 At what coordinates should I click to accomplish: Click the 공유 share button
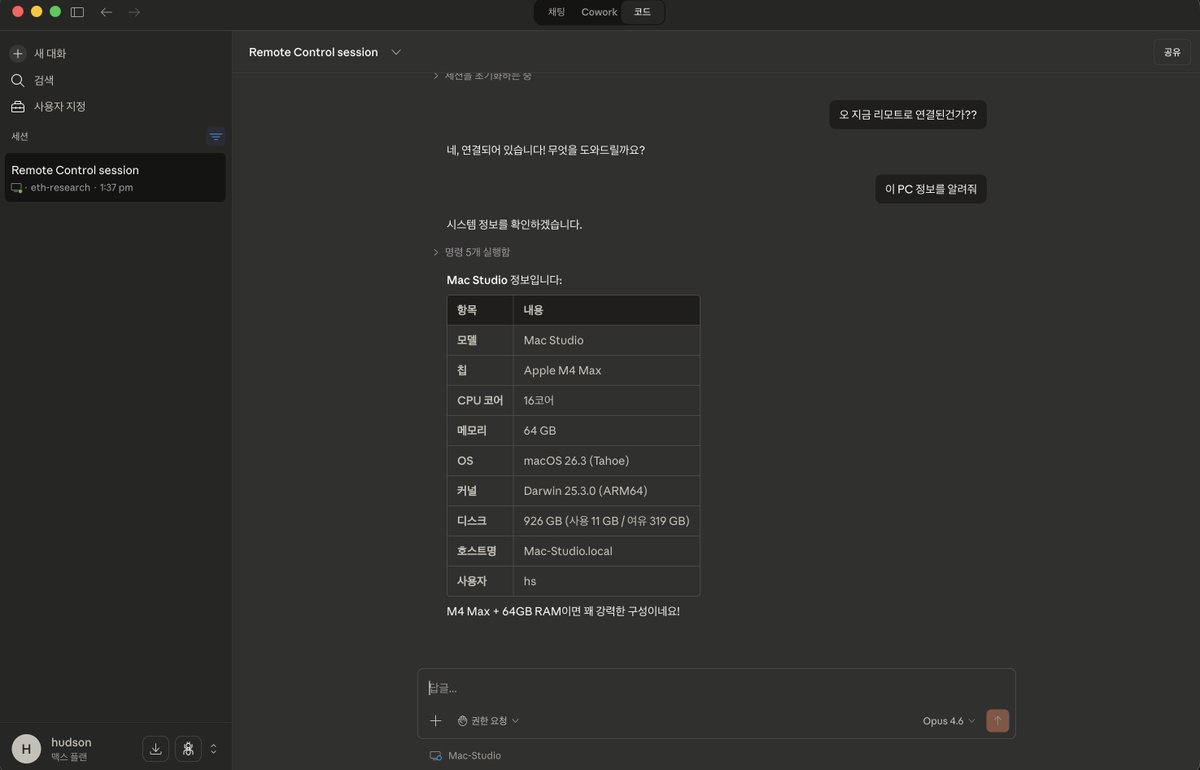pos(1171,52)
